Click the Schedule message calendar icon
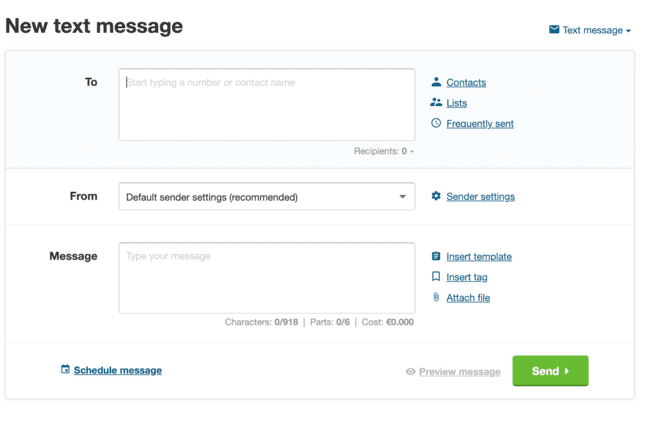 point(65,369)
